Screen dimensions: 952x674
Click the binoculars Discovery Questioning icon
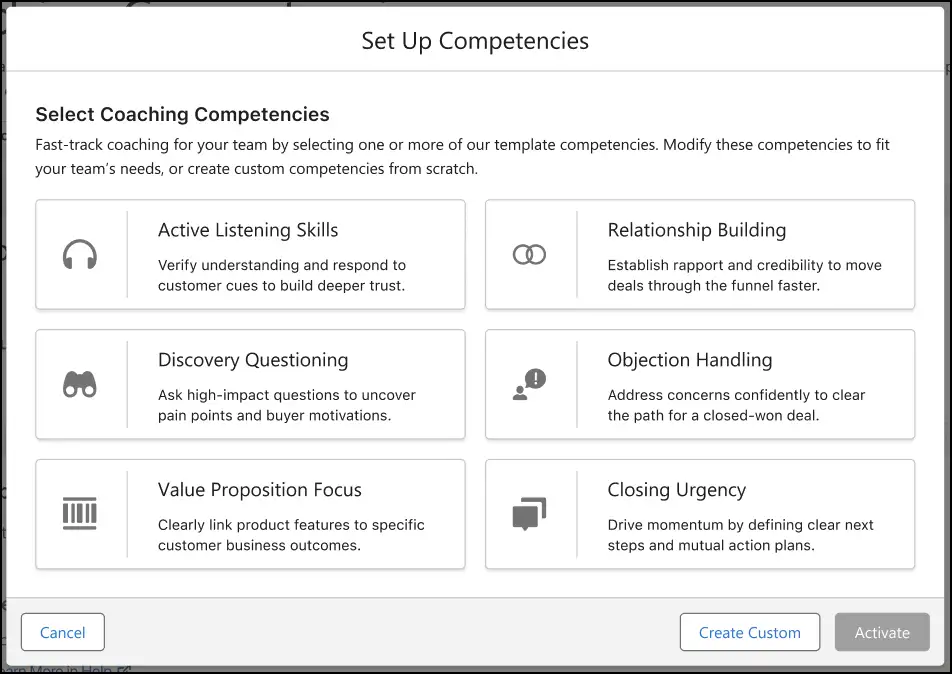click(80, 384)
